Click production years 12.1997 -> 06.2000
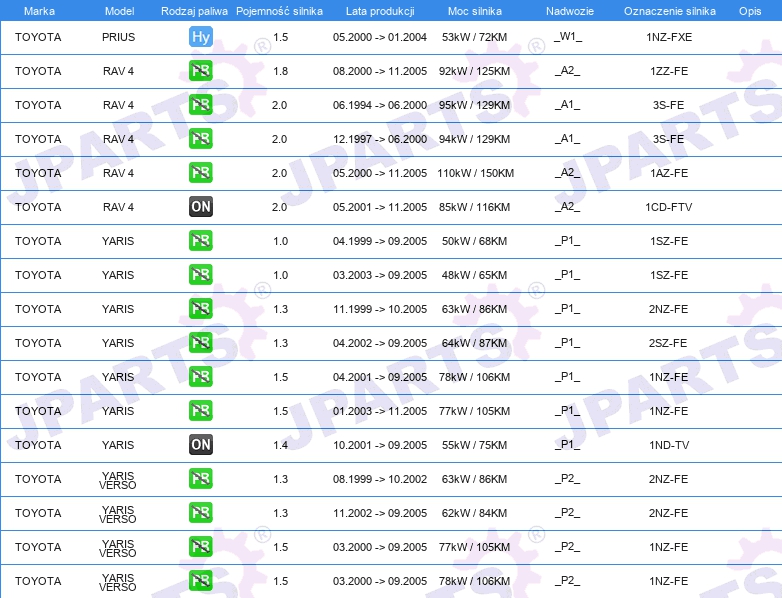This screenshot has width=782, height=598. (380, 139)
